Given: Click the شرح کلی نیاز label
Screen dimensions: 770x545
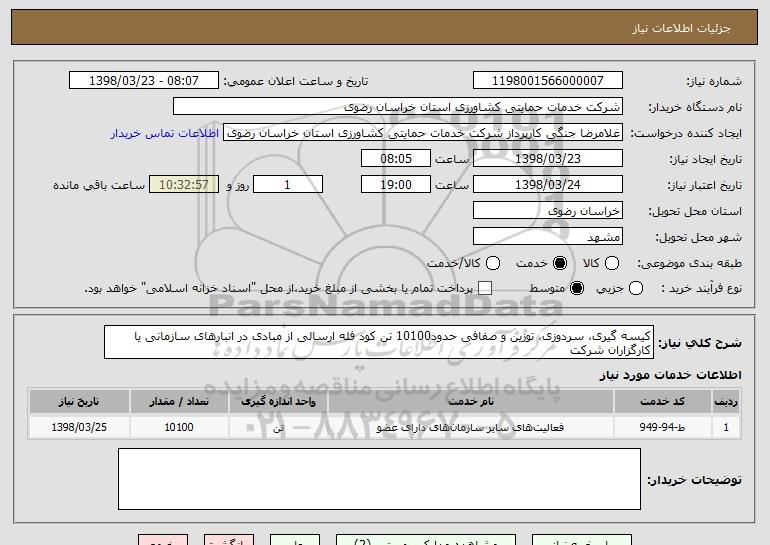Looking at the screenshot, I should 700,343.
